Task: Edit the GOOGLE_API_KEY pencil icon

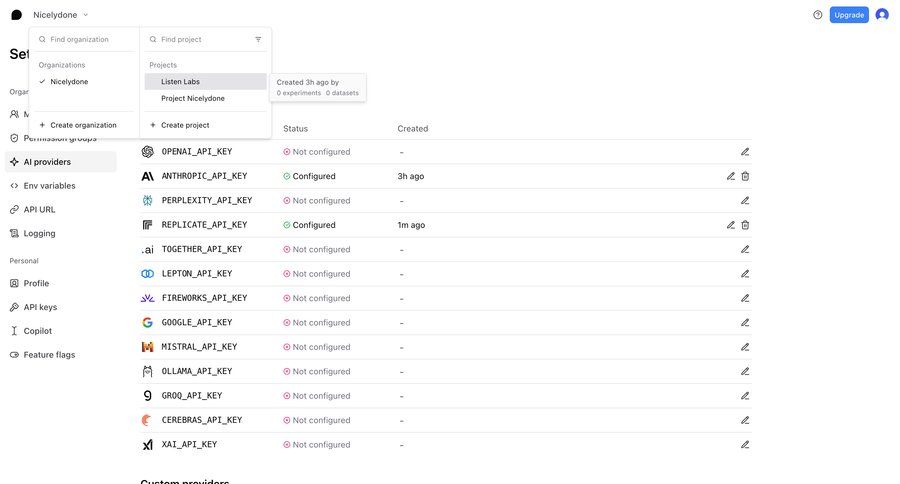Action: point(745,323)
